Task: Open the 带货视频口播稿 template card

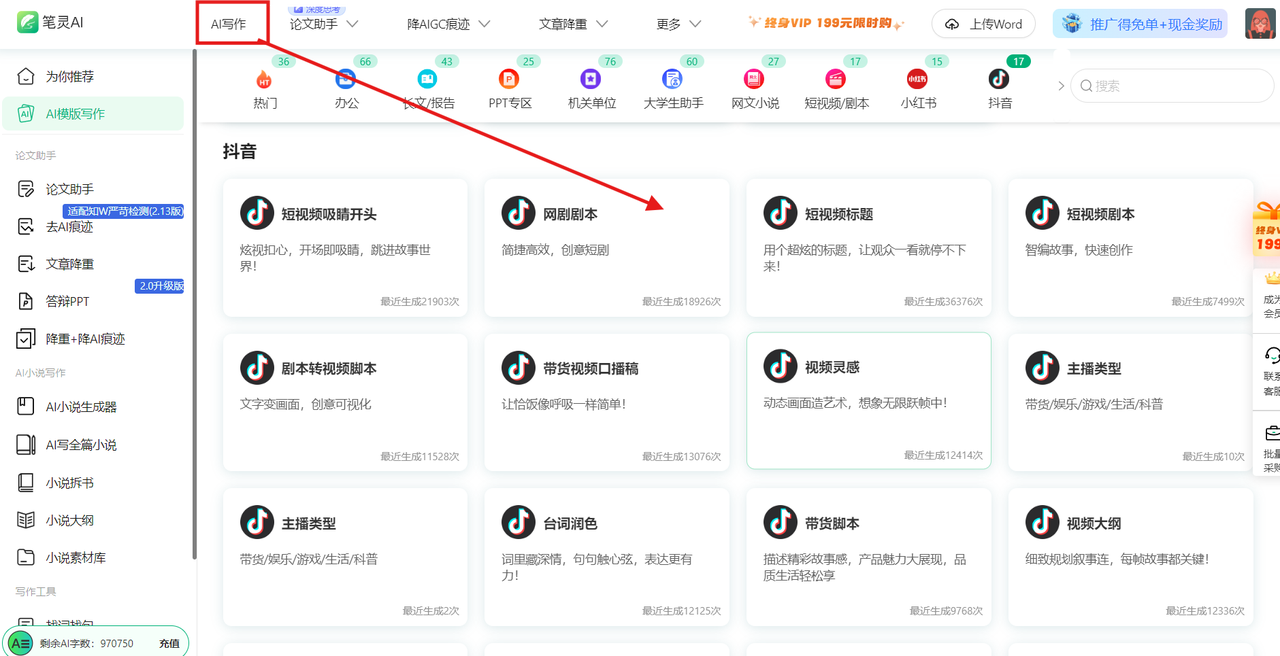Action: coord(607,401)
